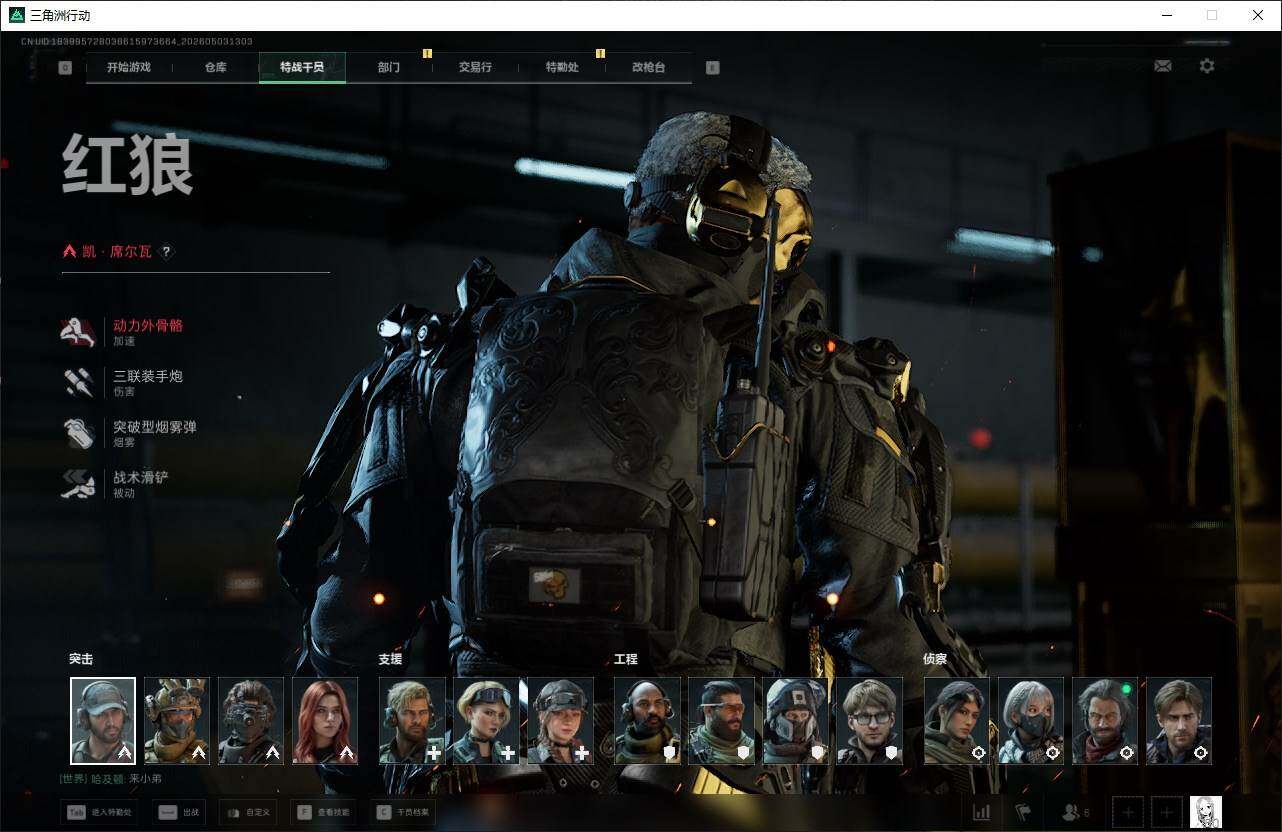Click the Q key previous-tab icon
Screen dimensions: 1282x832
pyautogui.click(x=65, y=68)
